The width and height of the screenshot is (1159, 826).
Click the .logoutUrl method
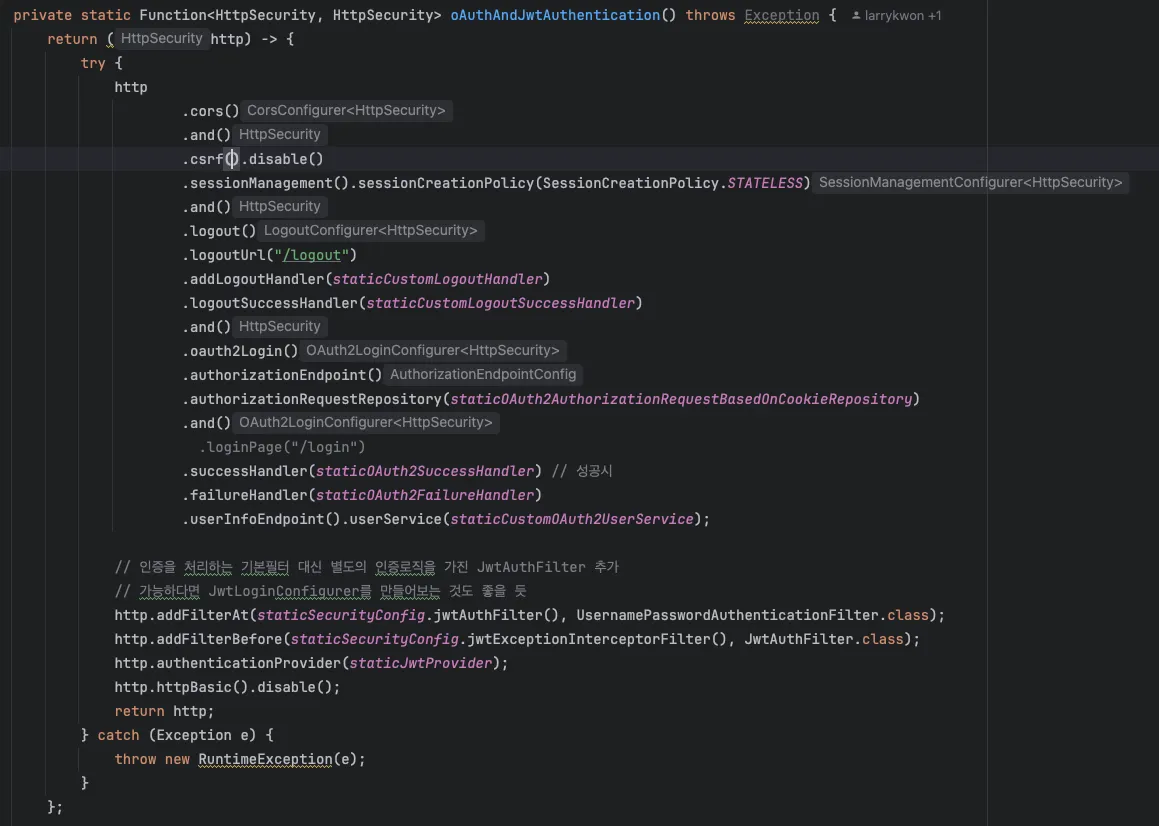(x=223, y=255)
